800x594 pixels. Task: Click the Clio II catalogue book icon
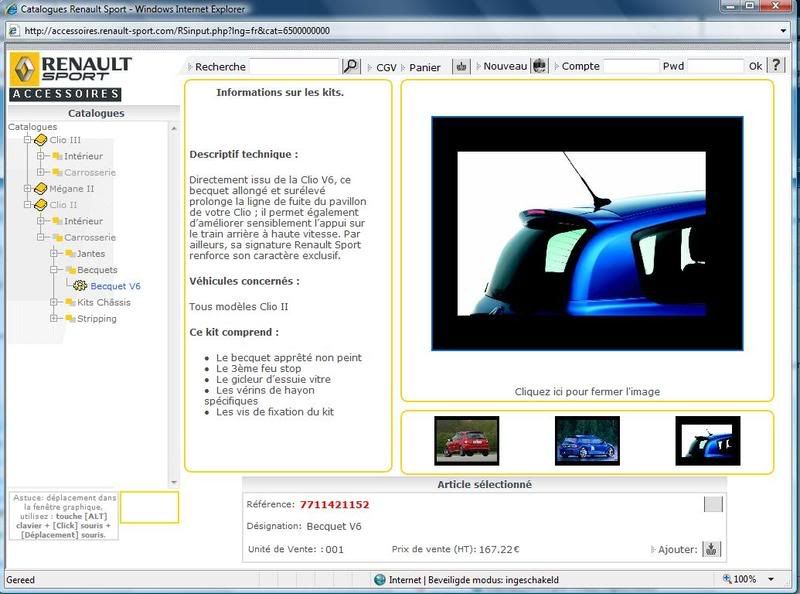[40, 205]
